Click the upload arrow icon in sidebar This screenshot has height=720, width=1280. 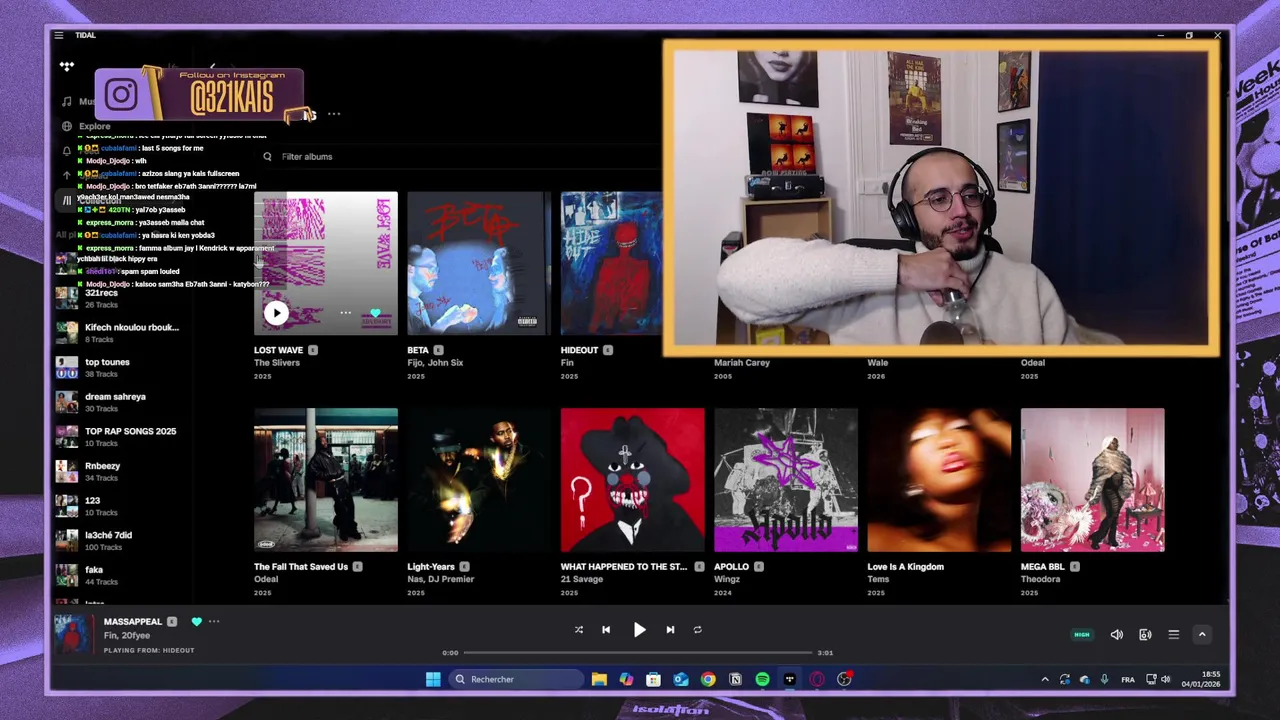tap(67, 175)
